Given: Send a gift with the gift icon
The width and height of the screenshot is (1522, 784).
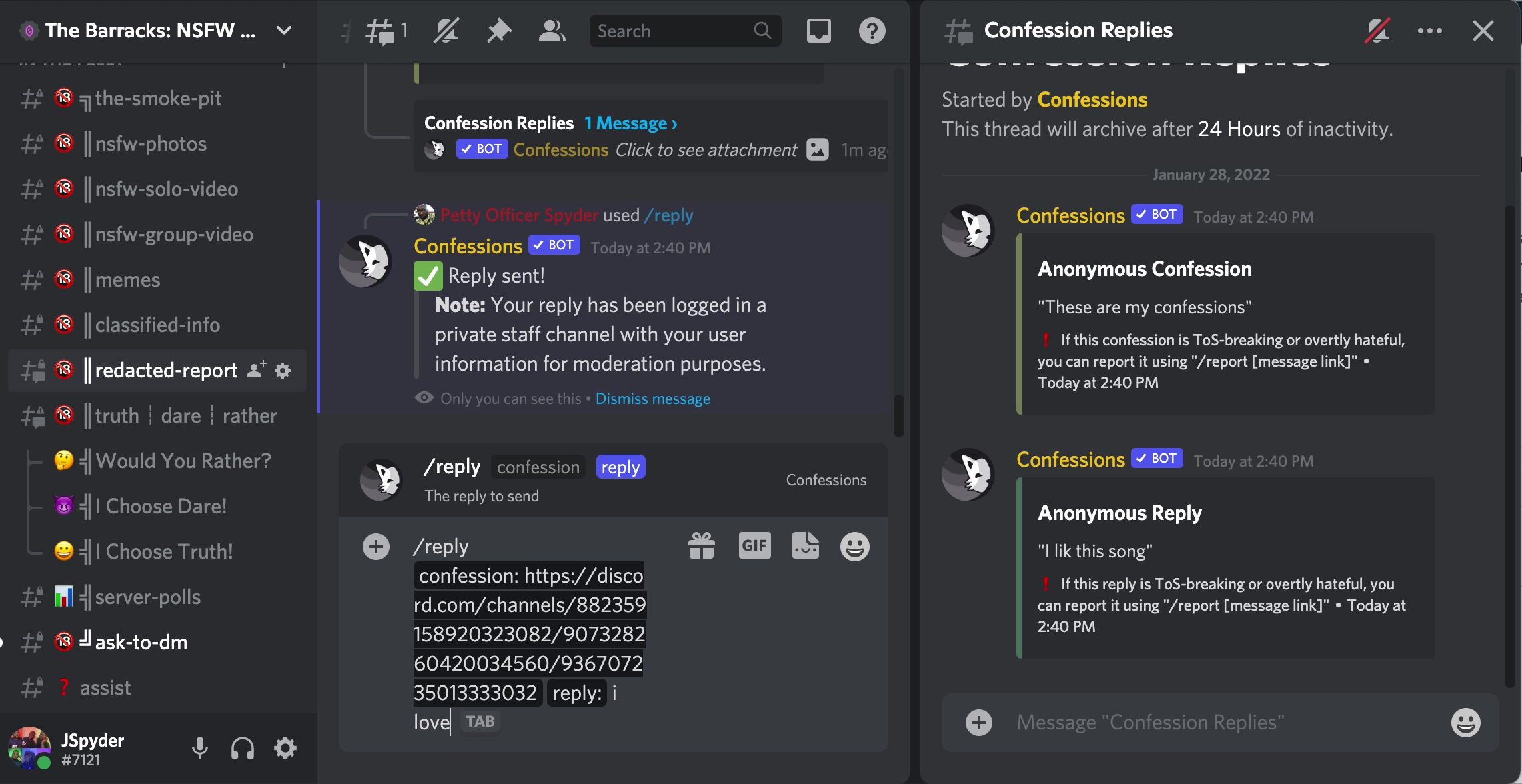Looking at the screenshot, I should (x=701, y=547).
